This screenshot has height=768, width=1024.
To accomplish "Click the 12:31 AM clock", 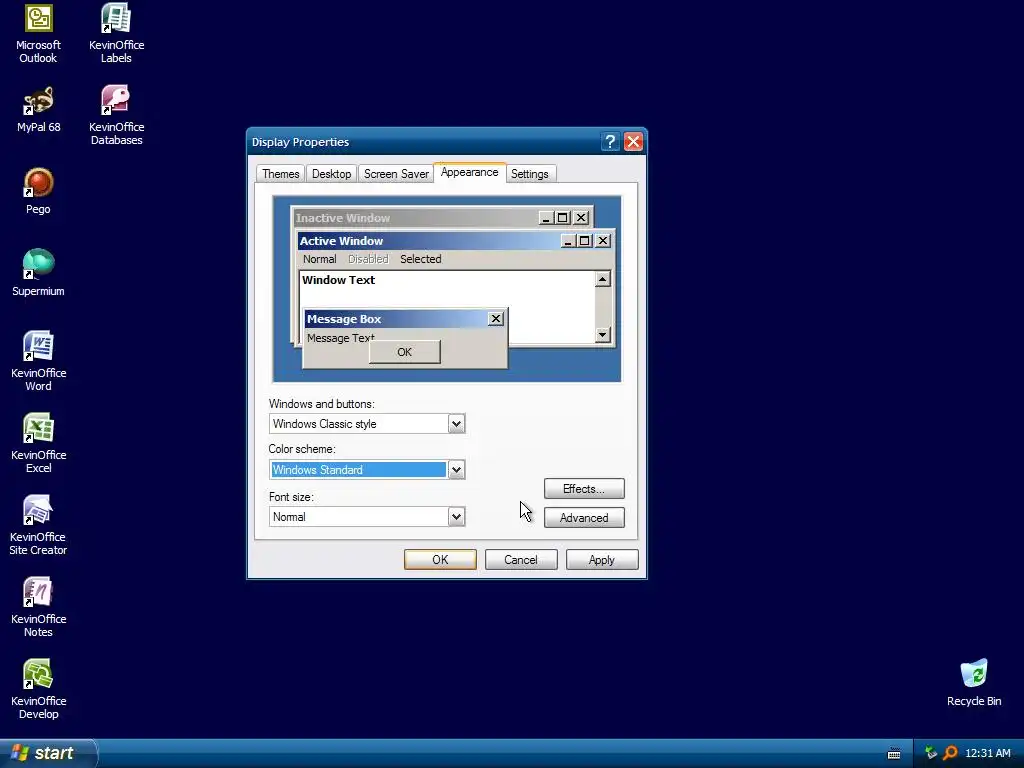I will click(987, 753).
